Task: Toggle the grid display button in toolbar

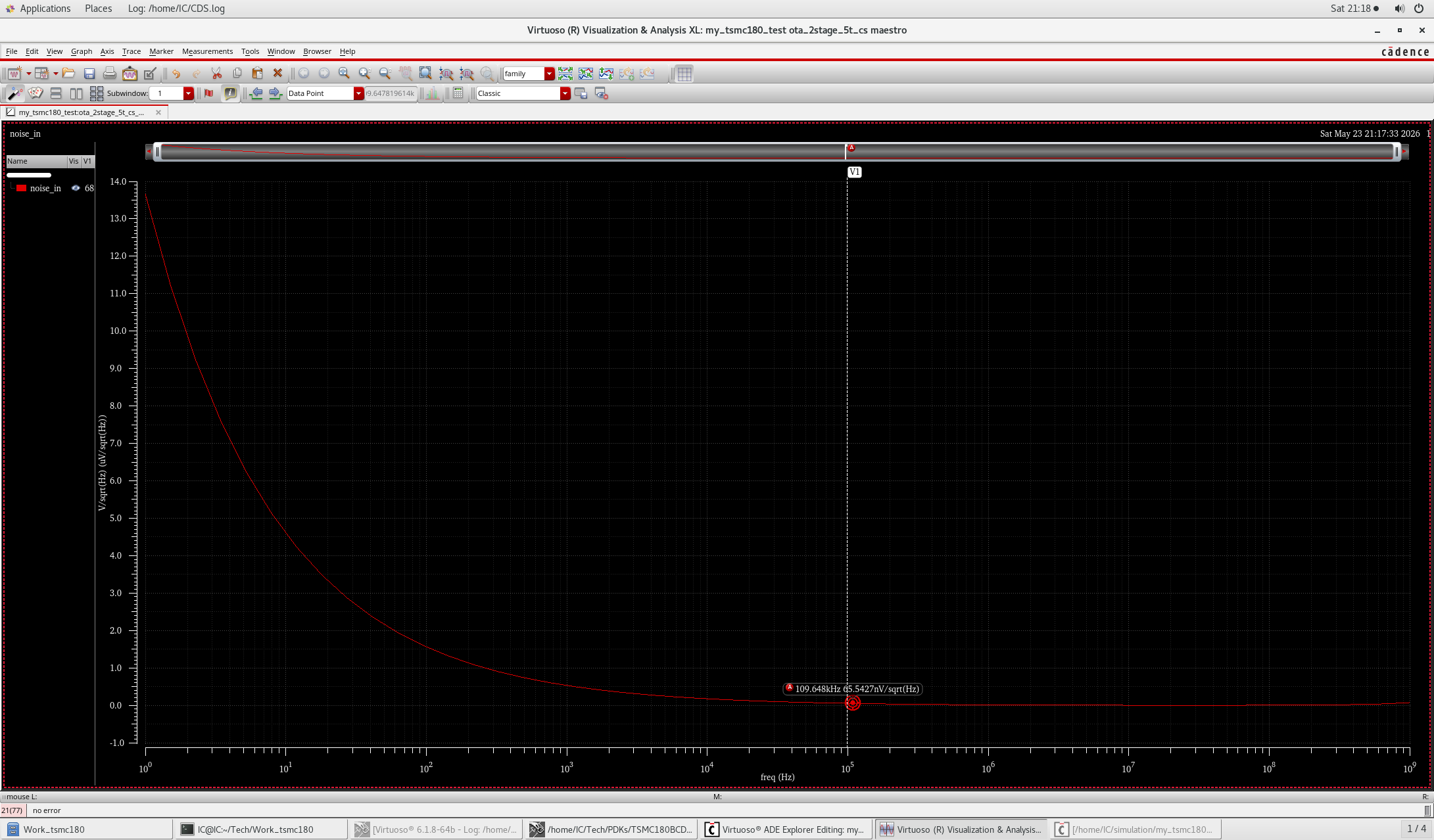Action: click(x=684, y=74)
